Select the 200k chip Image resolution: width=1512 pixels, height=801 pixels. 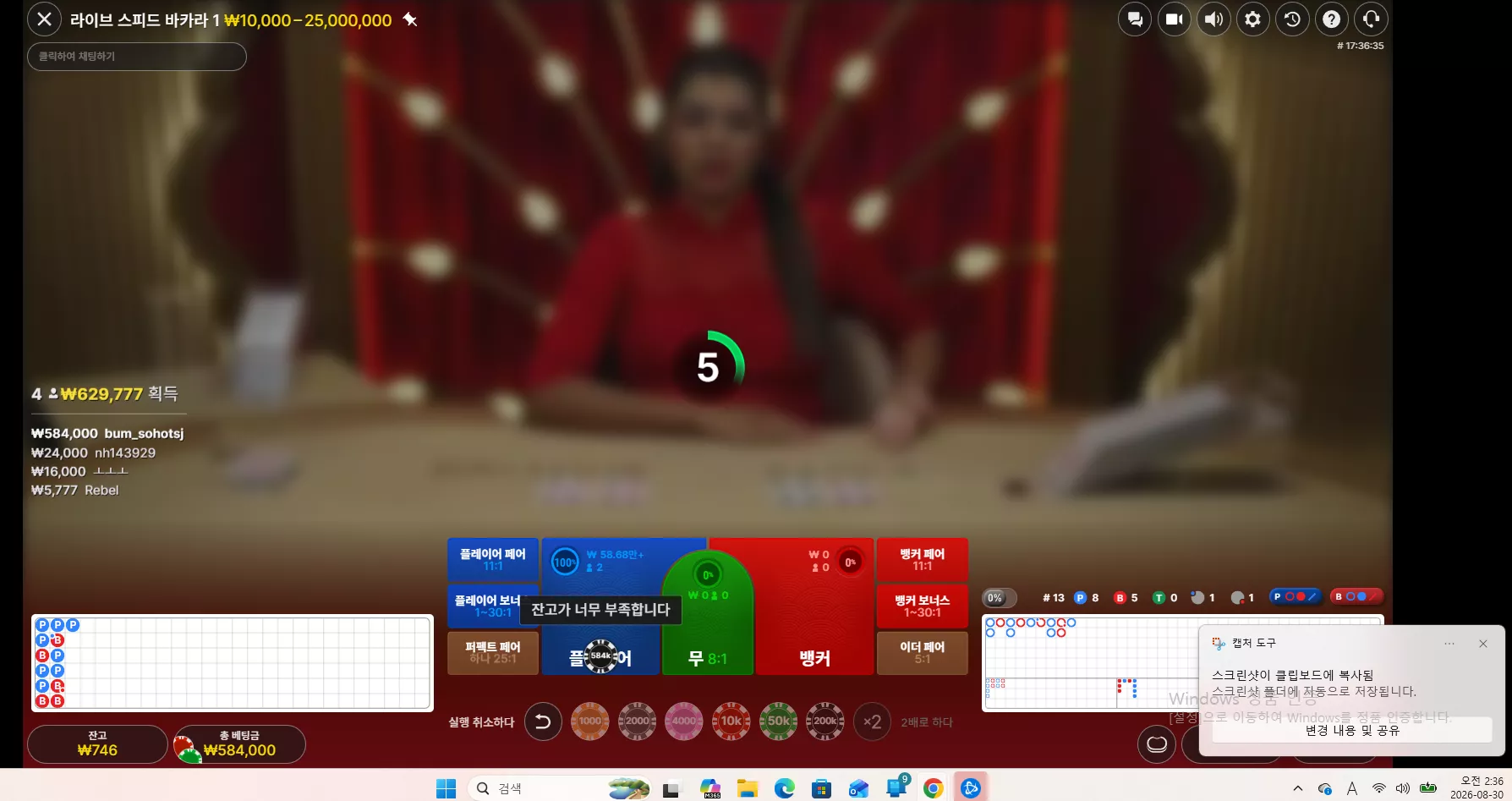coord(825,721)
